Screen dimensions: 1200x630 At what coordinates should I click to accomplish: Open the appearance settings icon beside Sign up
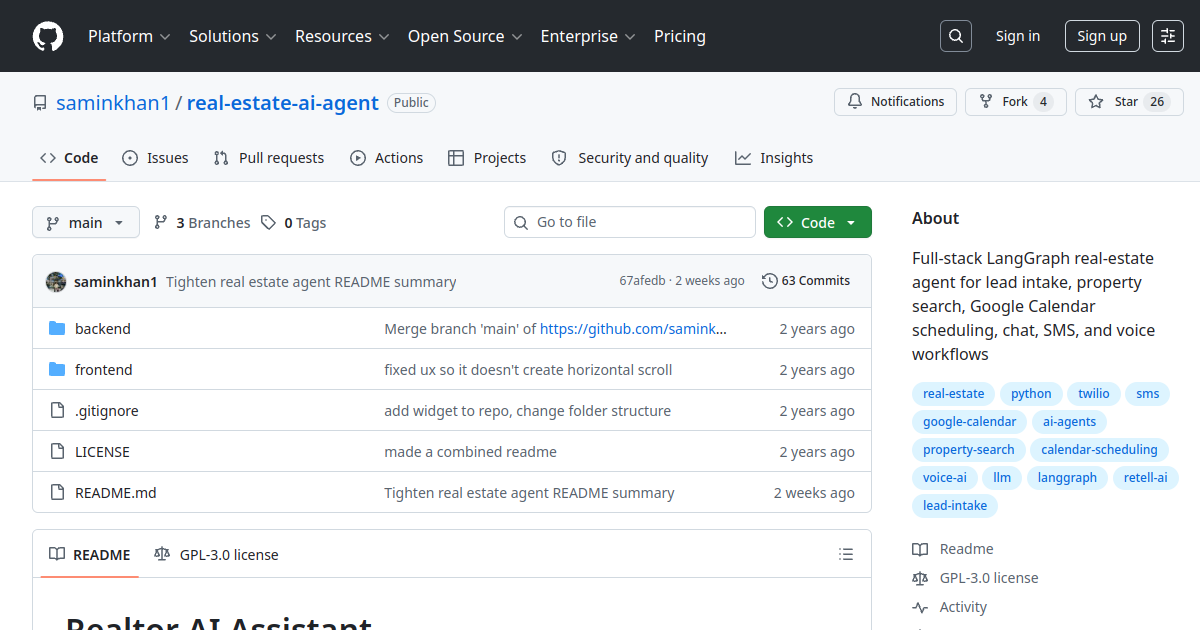1168,36
